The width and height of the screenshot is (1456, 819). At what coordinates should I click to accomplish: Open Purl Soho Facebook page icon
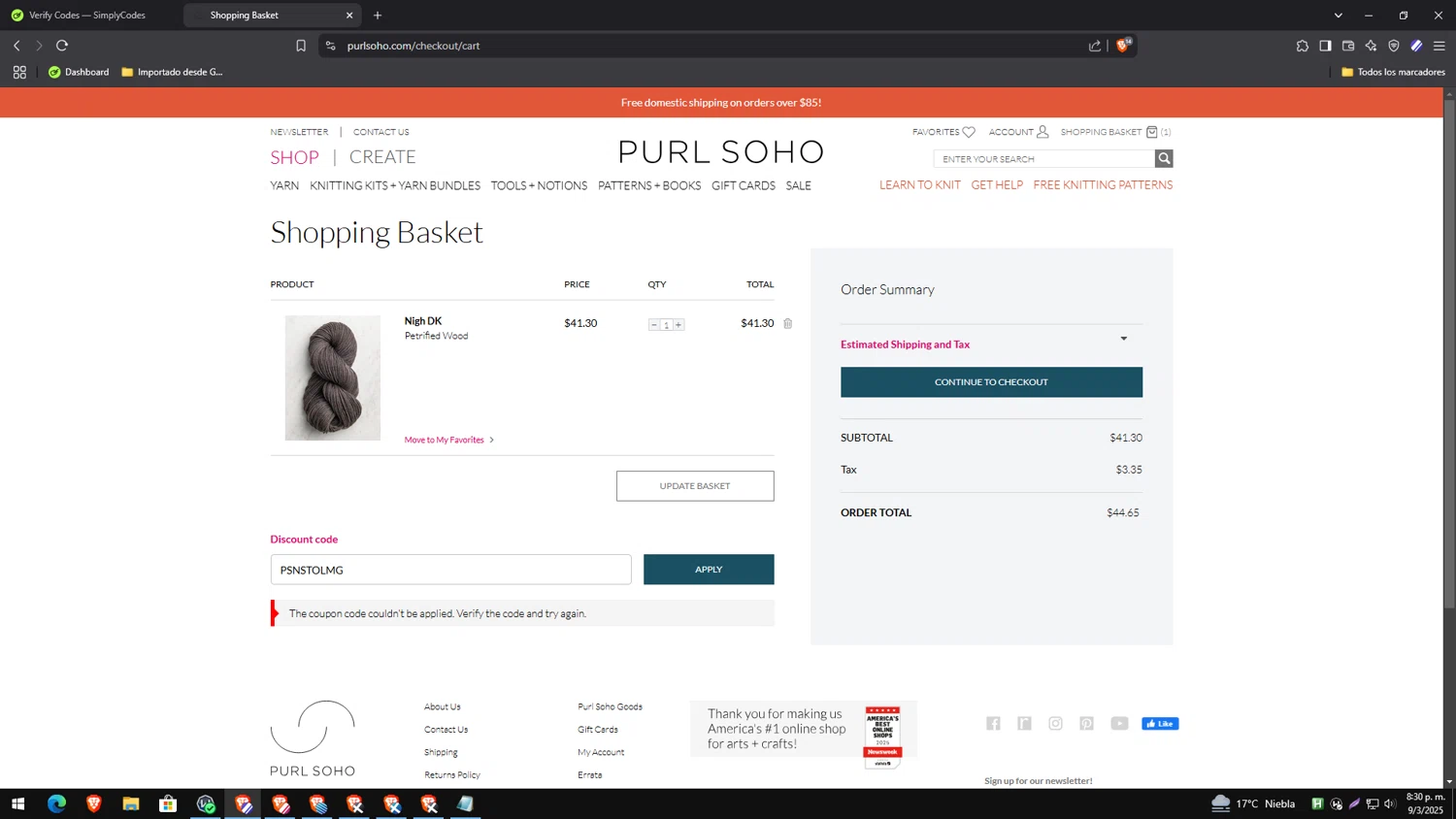pos(993,723)
